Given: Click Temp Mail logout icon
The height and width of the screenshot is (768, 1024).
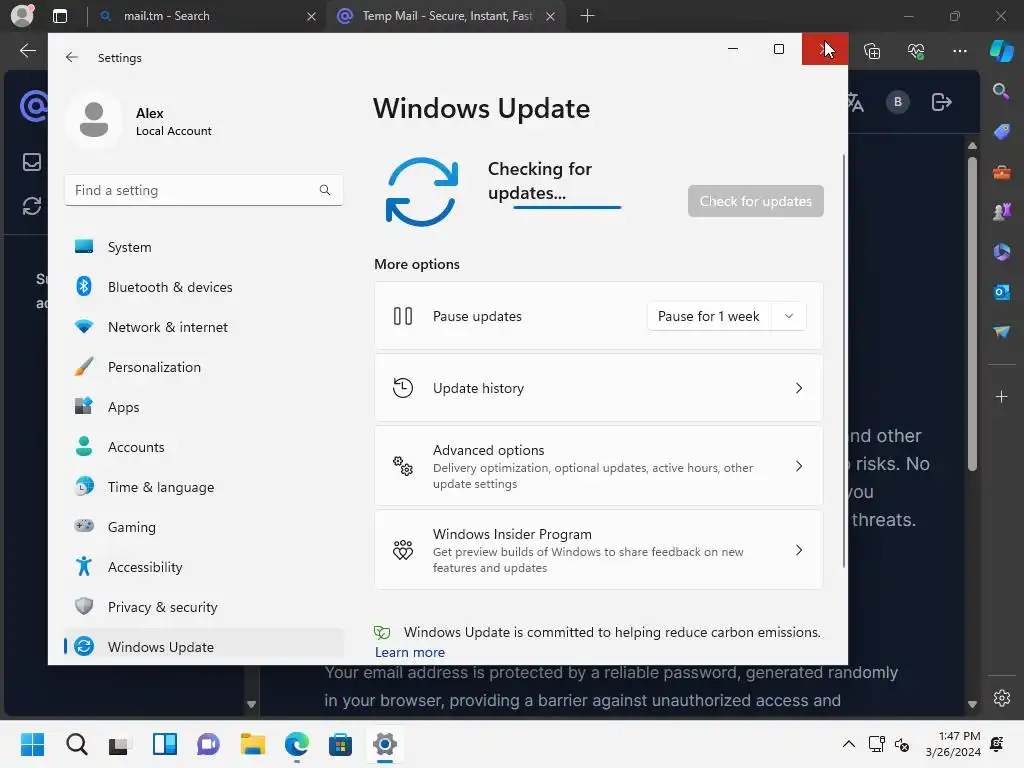Looking at the screenshot, I should click(x=941, y=102).
